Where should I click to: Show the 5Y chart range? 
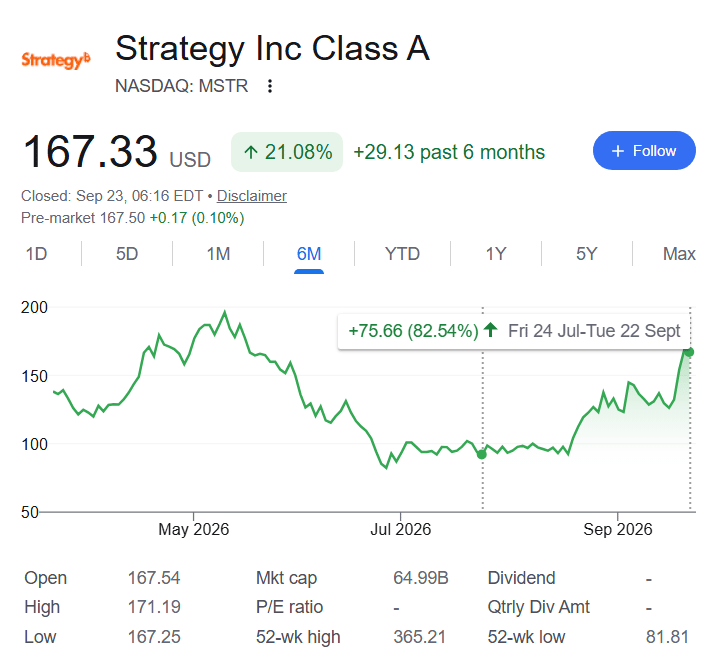coord(587,254)
